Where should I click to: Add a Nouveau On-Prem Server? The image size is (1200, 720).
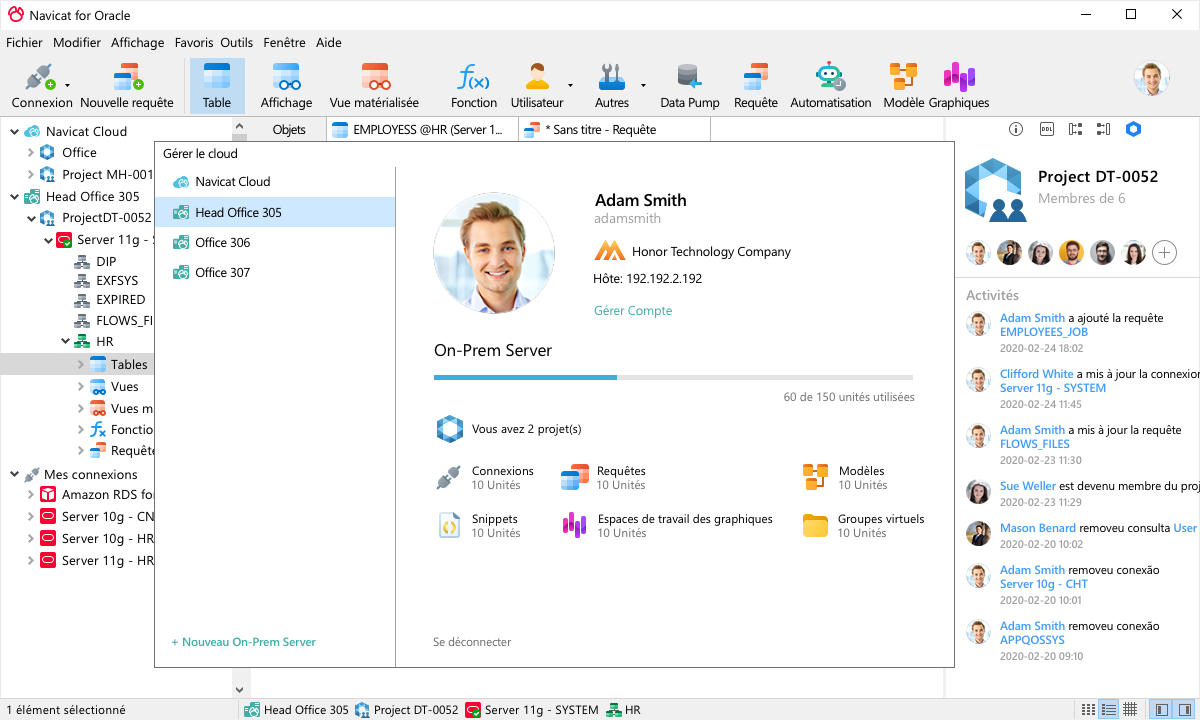coord(243,642)
